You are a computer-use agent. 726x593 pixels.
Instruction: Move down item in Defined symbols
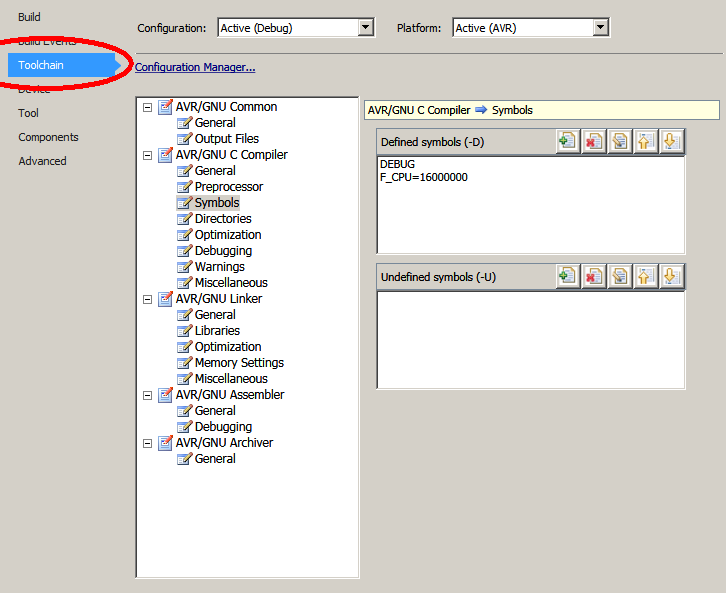pos(671,141)
